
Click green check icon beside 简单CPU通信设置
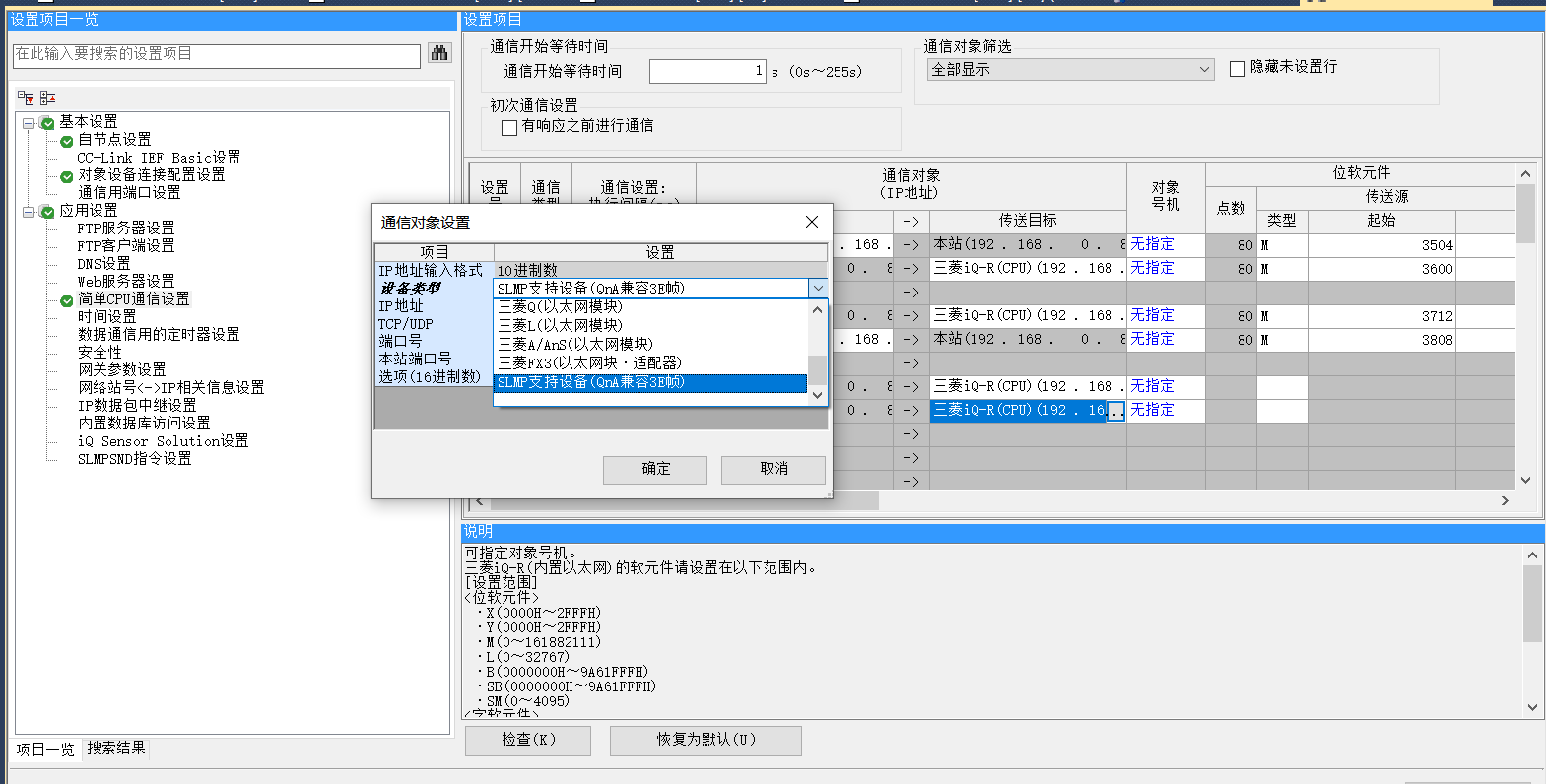click(67, 300)
